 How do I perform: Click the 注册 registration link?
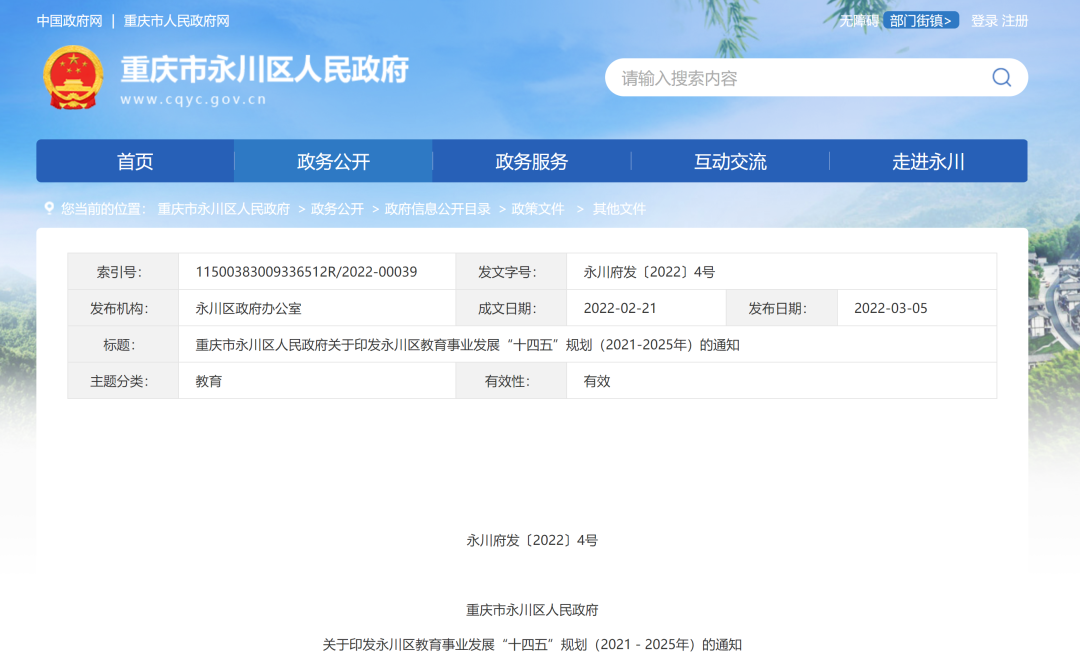point(1018,20)
